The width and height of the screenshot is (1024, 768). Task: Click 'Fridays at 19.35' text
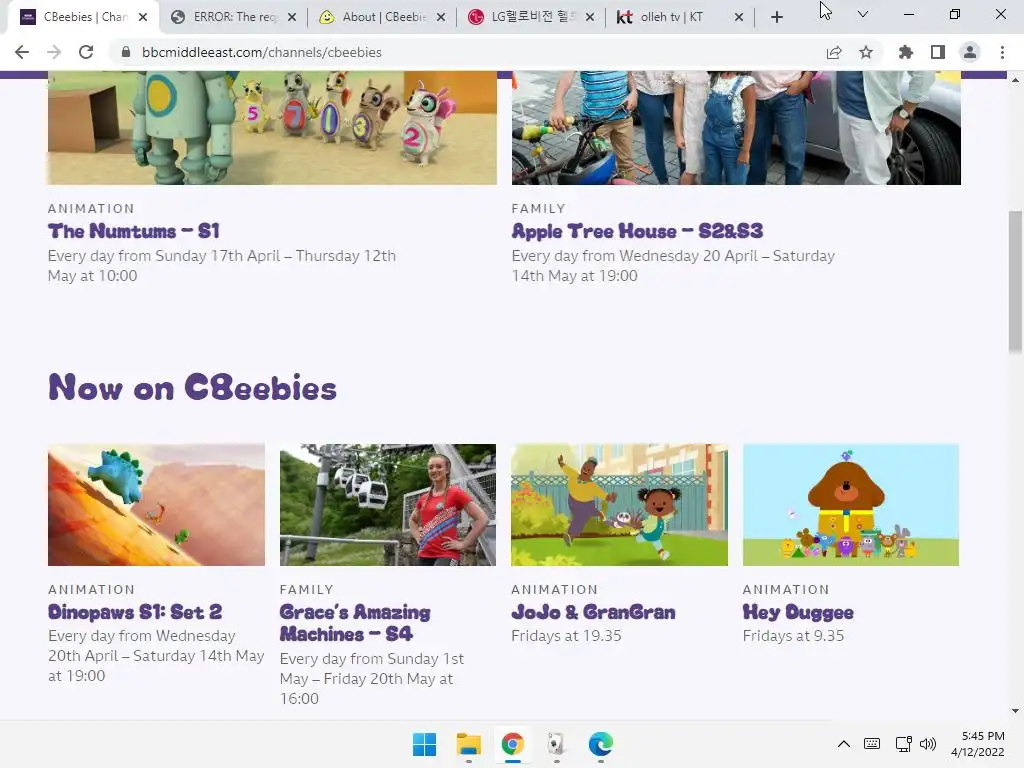coord(566,635)
